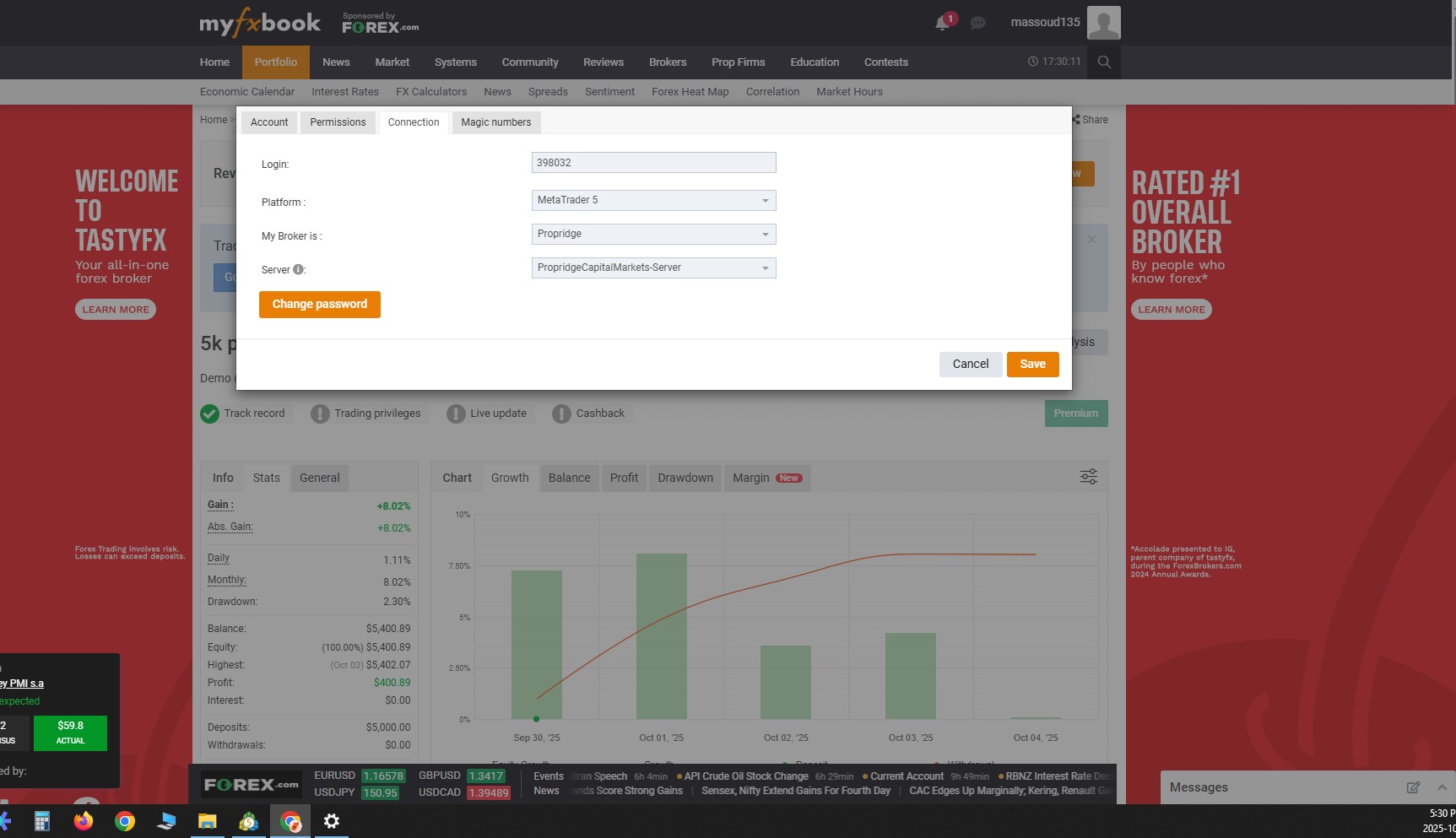Expand the Platform dropdown showing MetaTrader 5
Viewport: 1456px width, 838px height.
pyautogui.click(x=653, y=200)
